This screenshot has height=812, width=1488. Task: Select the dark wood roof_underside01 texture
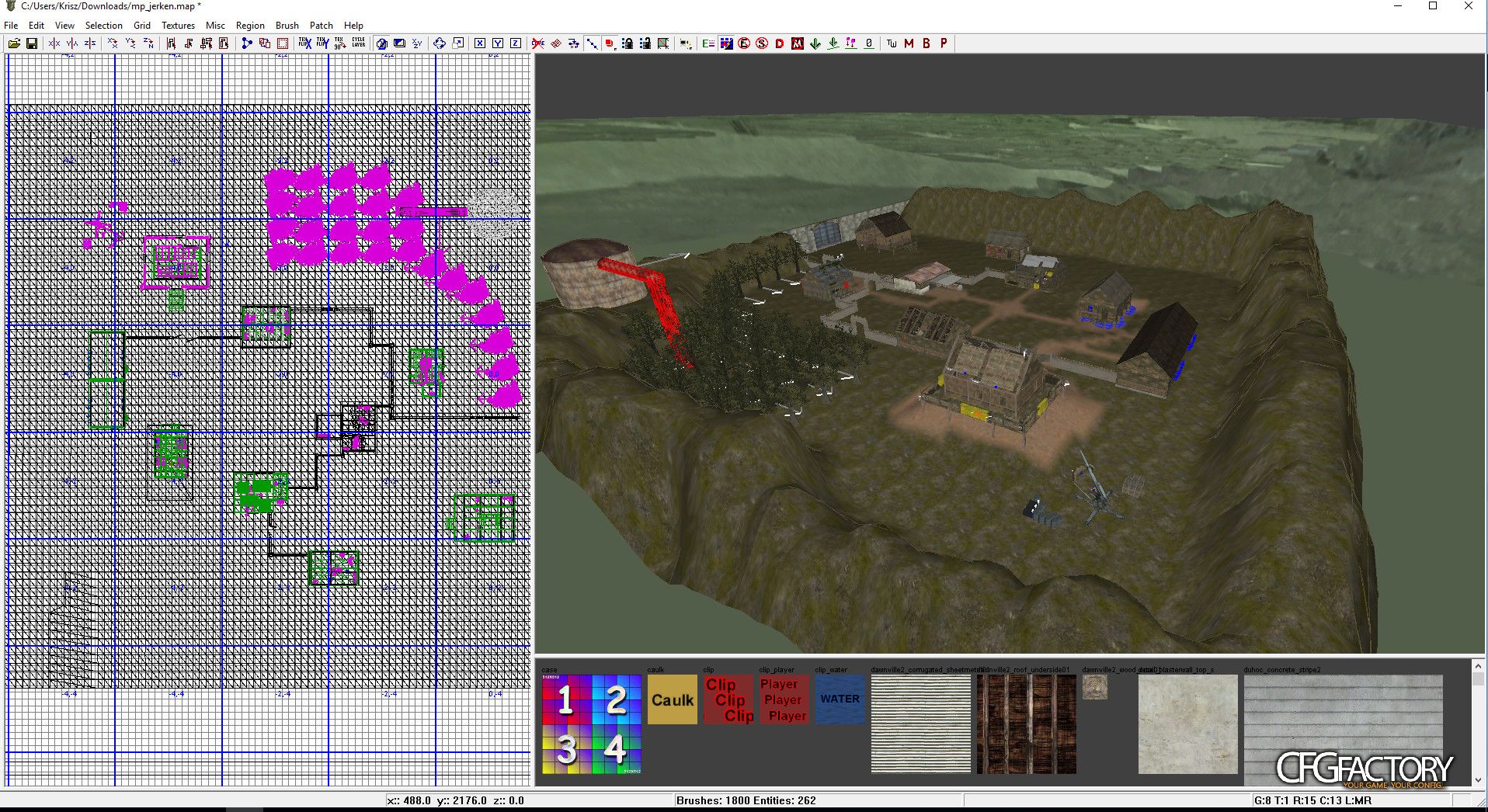click(1027, 724)
